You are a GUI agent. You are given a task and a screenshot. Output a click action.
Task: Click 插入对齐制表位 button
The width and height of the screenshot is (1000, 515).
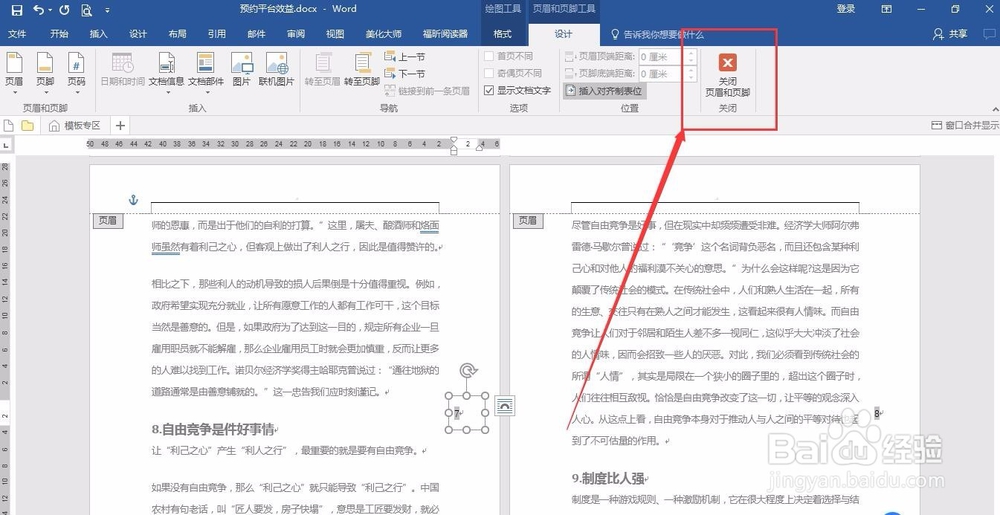[x=604, y=91]
